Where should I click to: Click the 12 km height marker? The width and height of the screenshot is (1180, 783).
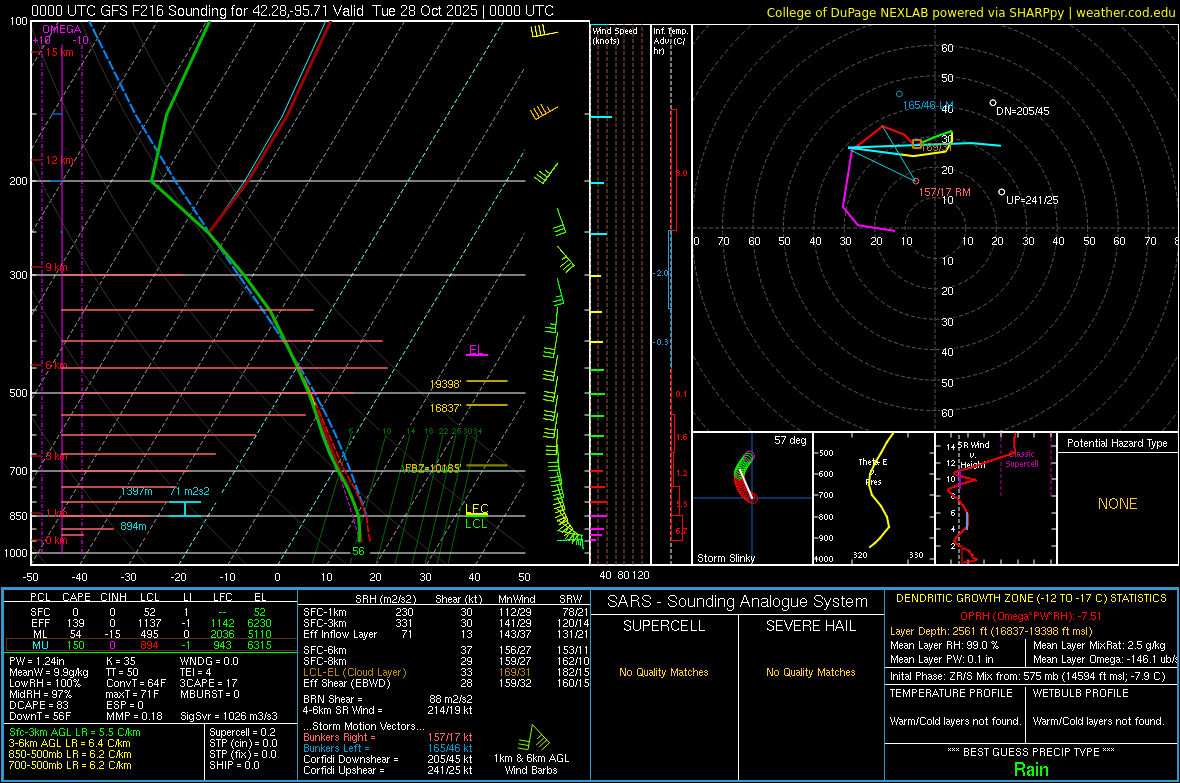click(59, 160)
